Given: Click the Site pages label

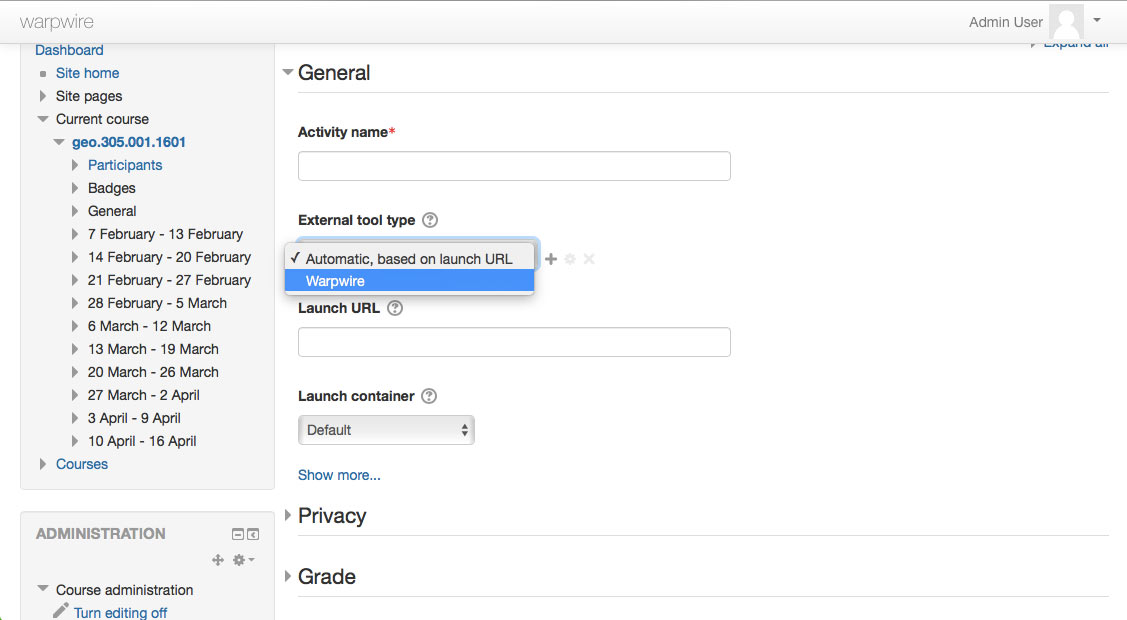Looking at the screenshot, I should tap(89, 96).
